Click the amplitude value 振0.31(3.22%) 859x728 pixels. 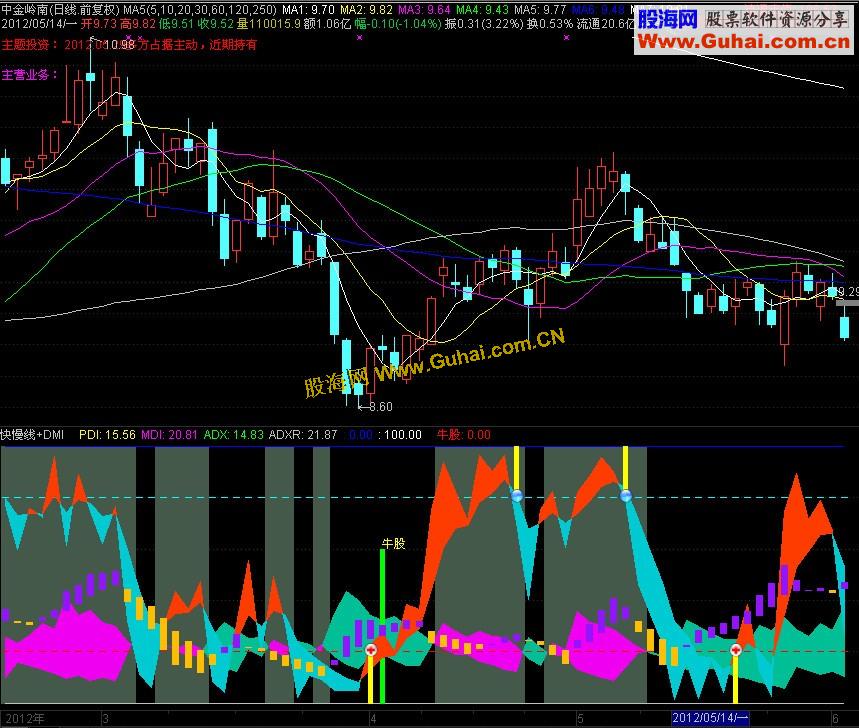point(484,24)
